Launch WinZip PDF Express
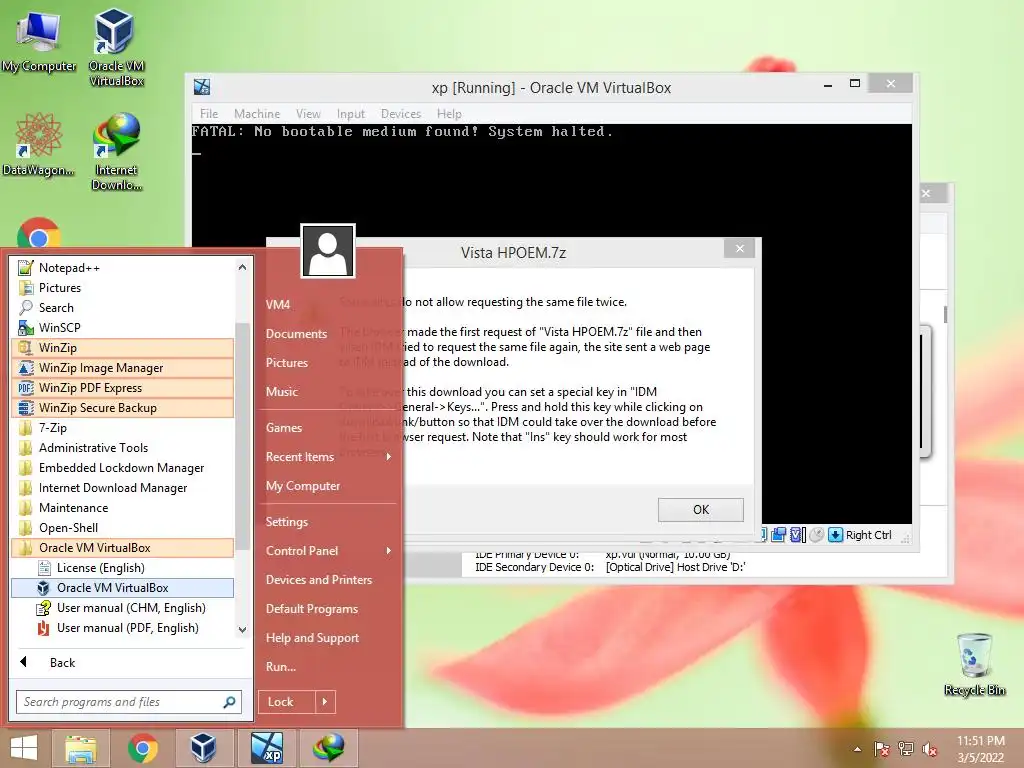Screen dimensions: 1024x768 pyautogui.click(x=123, y=388)
